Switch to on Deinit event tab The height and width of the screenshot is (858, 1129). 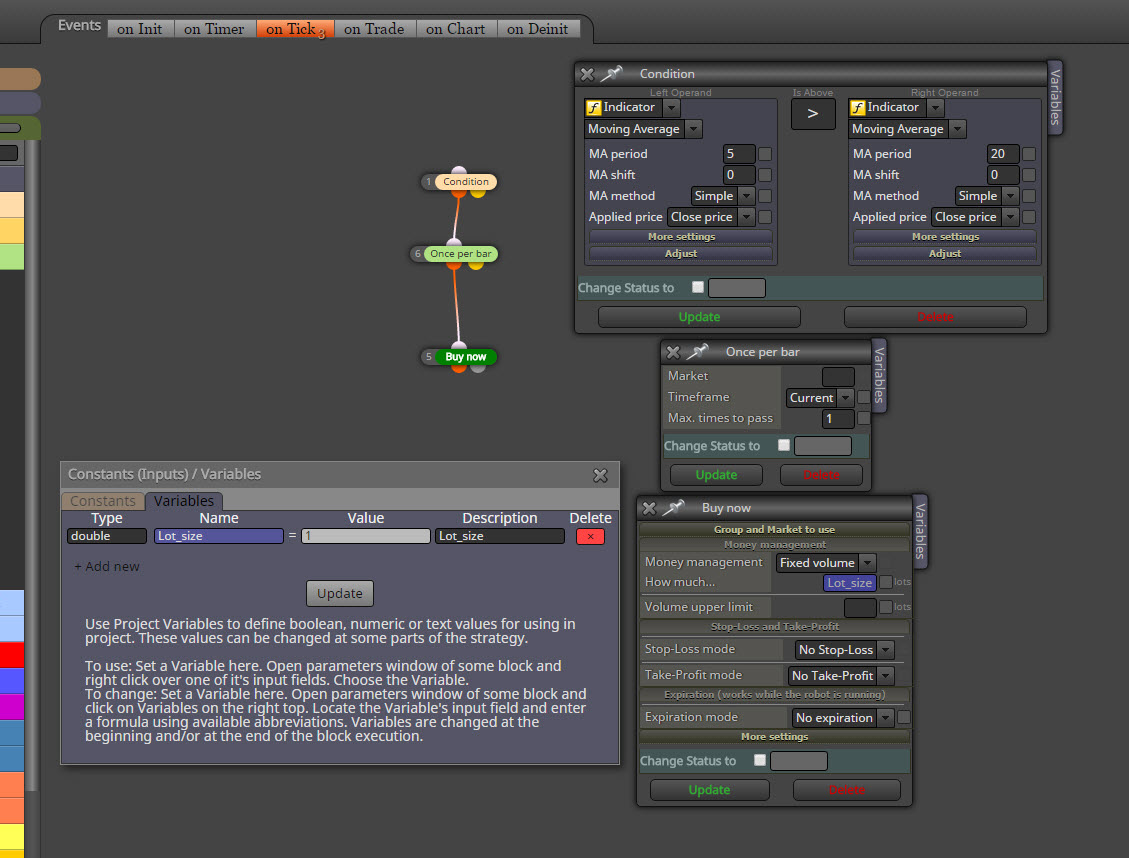(x=537, y=29)
